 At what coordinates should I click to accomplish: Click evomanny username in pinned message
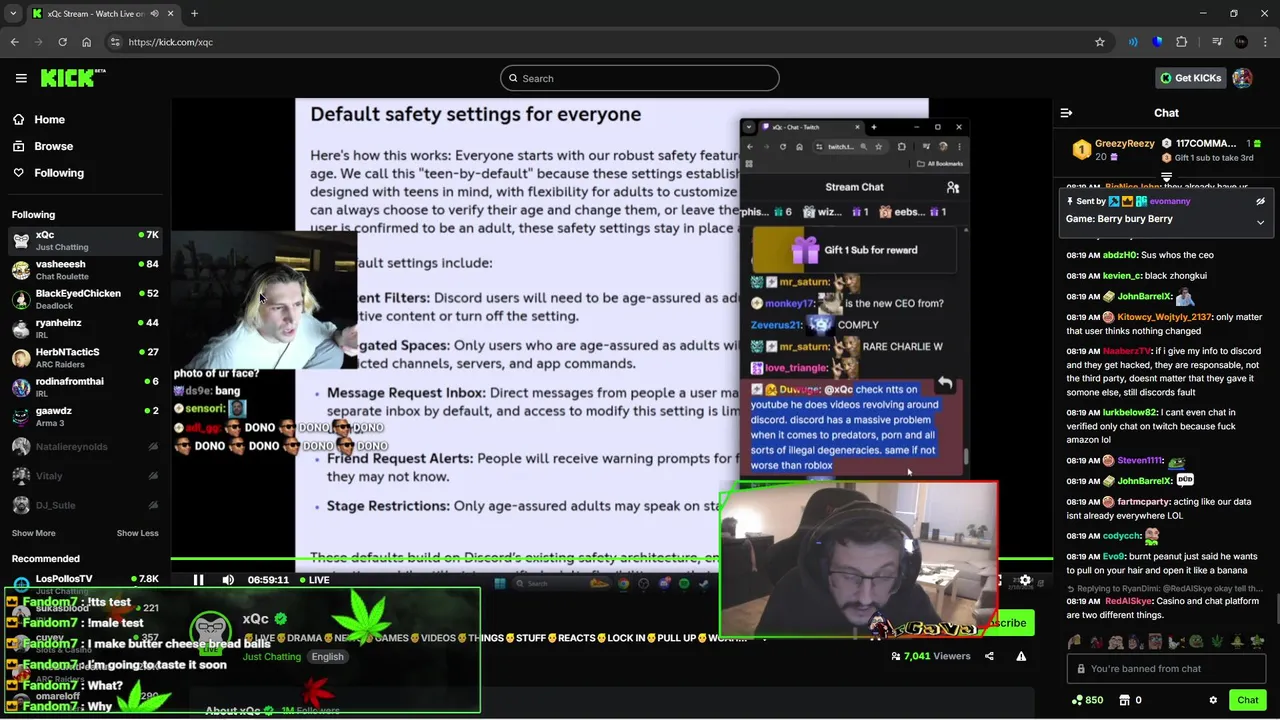1170,201
